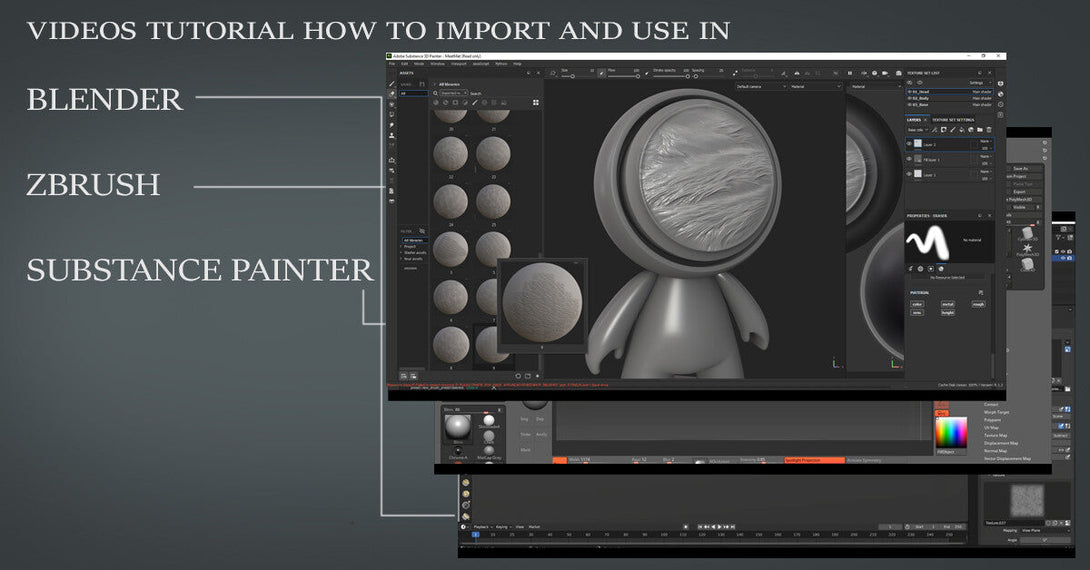The image size is (1090, 570).
Task: Select the Smudge tool in Substance Painter toolbar
Action: [391, 125]
